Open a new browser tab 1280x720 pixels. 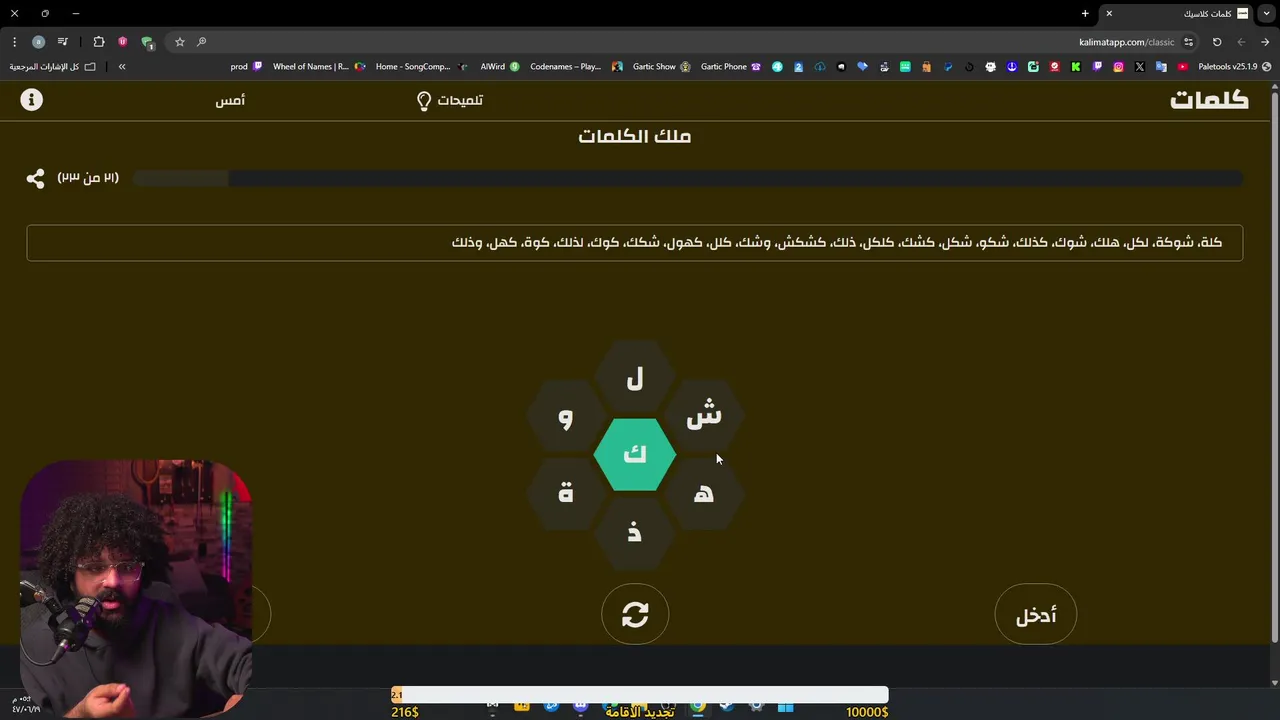coord(1085,14)
